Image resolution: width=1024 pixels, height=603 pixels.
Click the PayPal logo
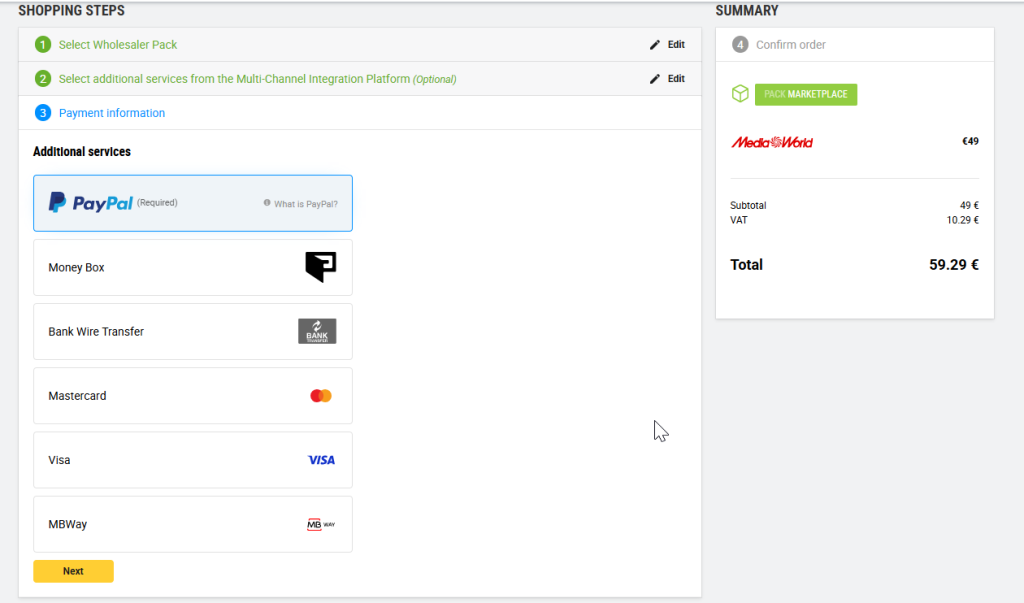[x=90, y=203]
